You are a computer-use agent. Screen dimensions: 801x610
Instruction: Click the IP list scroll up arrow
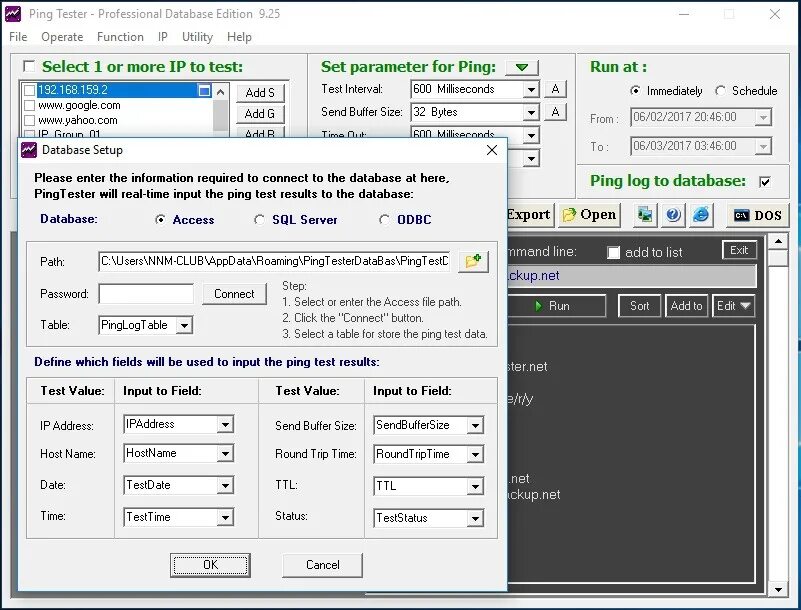[x=220, y=92]
